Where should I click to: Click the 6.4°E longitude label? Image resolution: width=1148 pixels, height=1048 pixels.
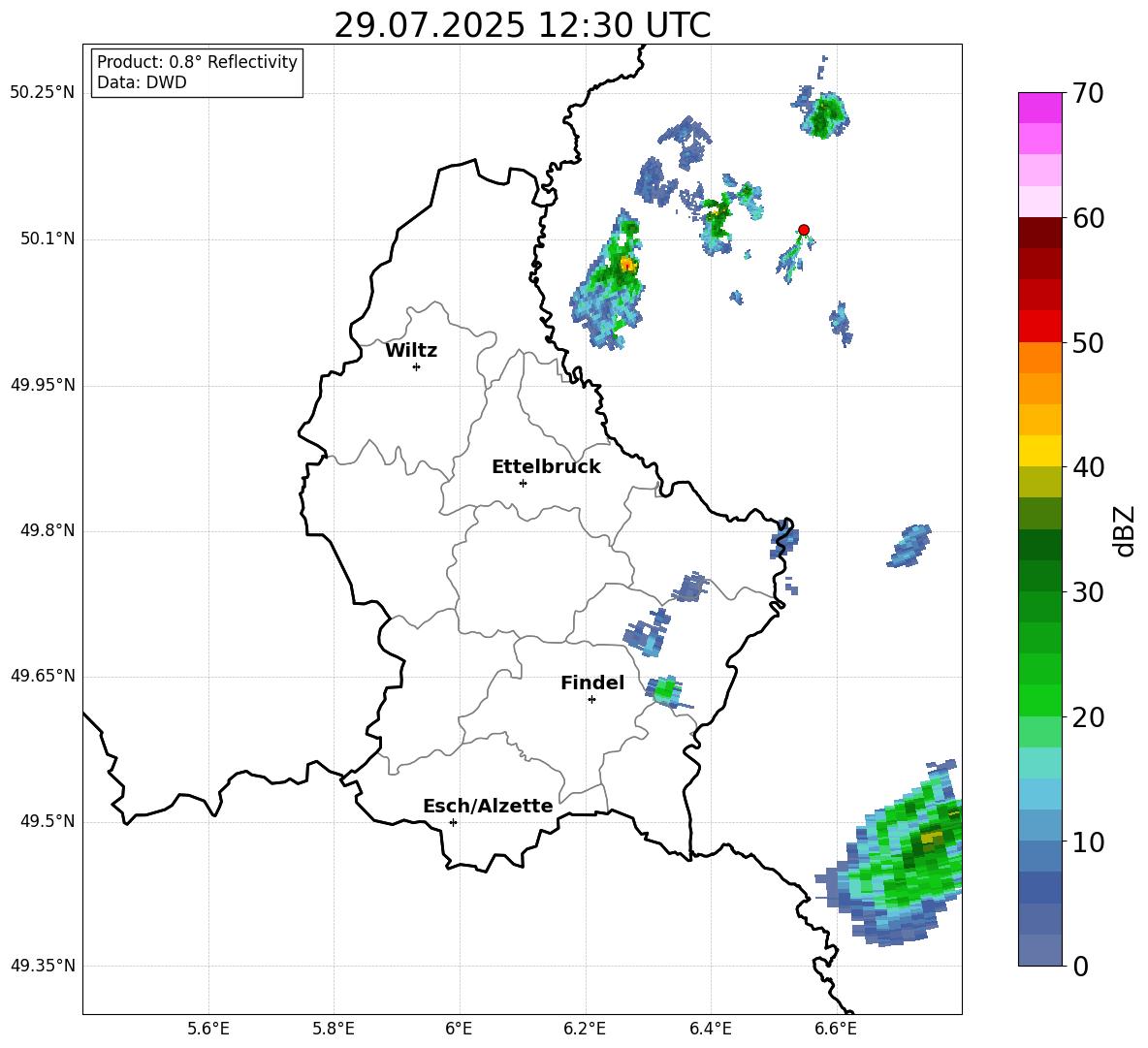point(710,1029)
